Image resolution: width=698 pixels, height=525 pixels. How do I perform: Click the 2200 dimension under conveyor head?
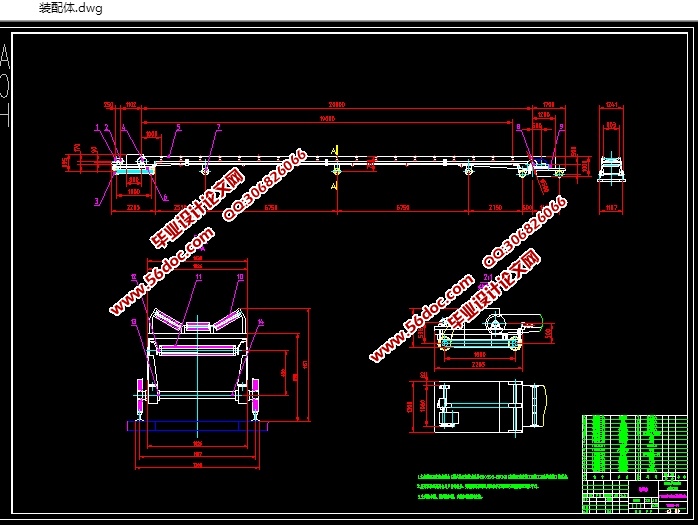[x=133, y=206]
